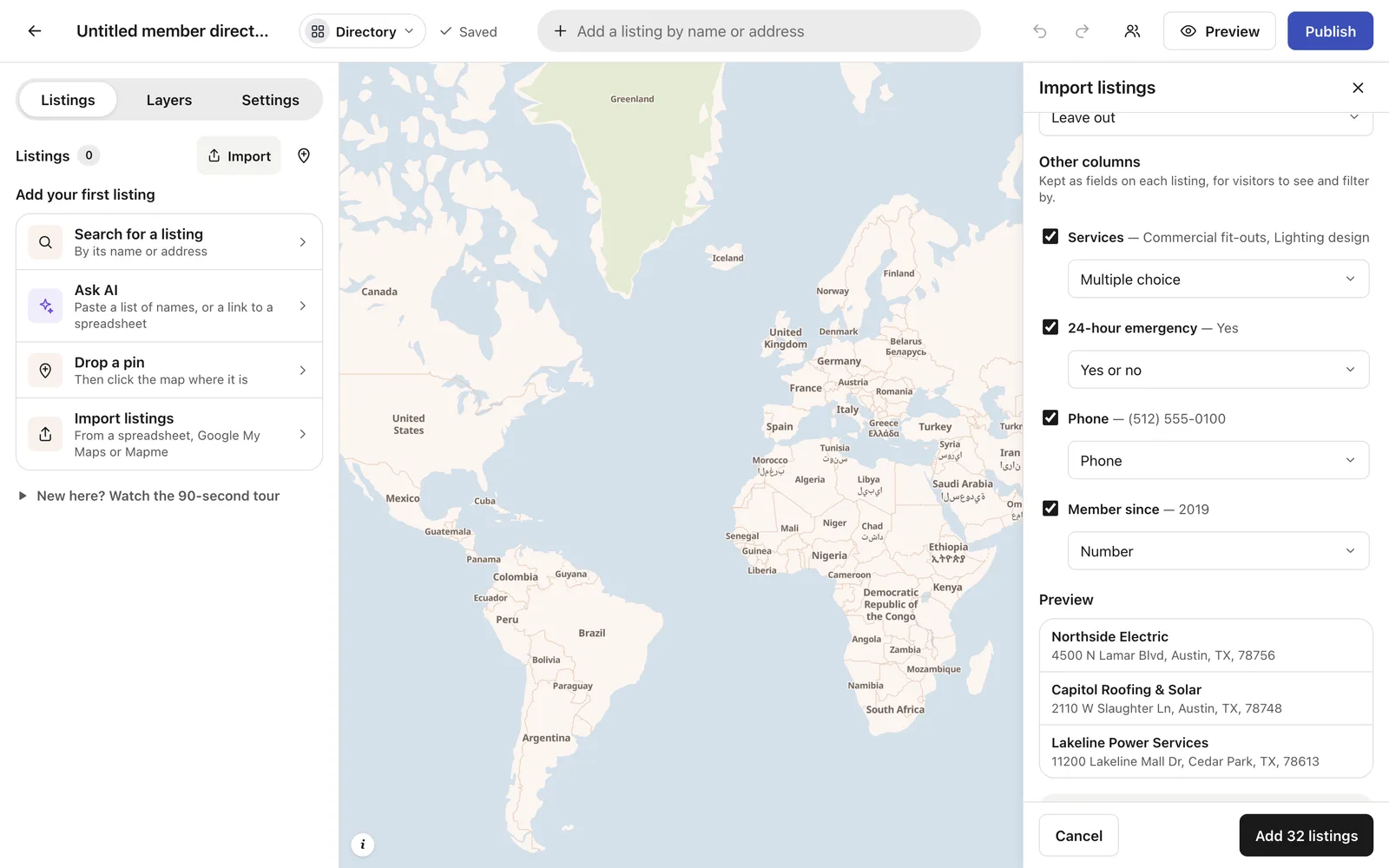Image resolution: width=1389 pixels, height=868 pixels.
Task: Open the Directory dropdown in header
Action: click(x=363, y=31)
